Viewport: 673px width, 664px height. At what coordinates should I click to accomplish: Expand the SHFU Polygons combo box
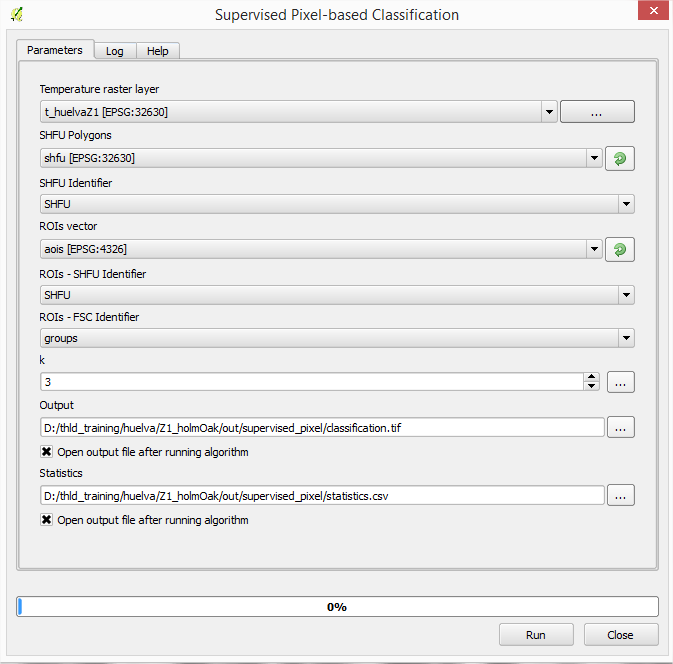click(594, 158)
